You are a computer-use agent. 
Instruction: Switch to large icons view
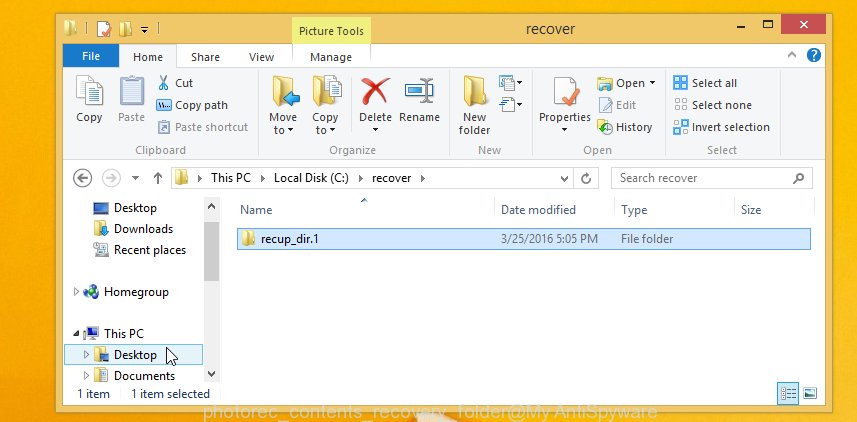click(x=810, y=393)
